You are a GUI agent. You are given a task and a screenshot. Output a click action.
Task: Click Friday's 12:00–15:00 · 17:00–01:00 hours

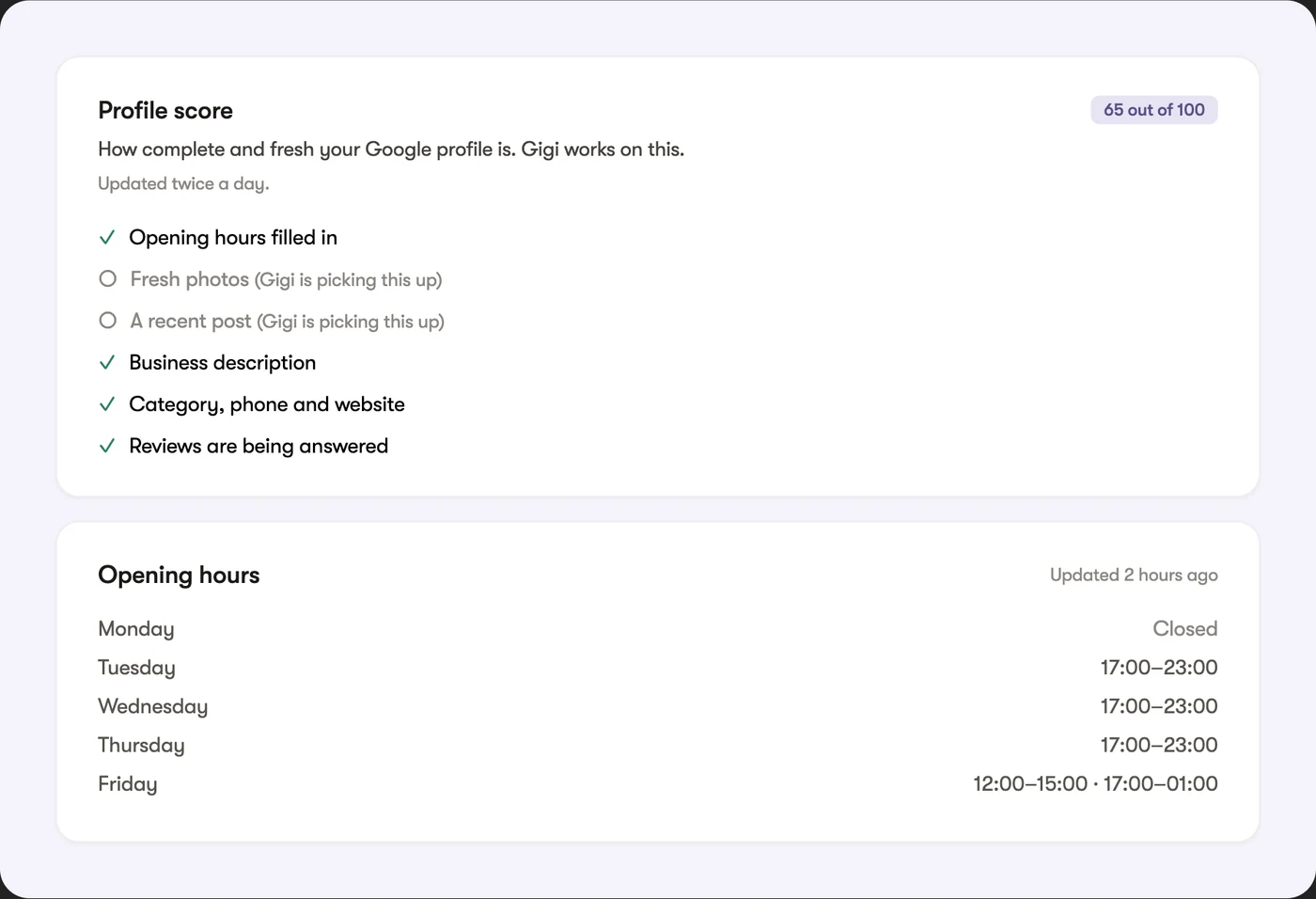point(1095,783)
